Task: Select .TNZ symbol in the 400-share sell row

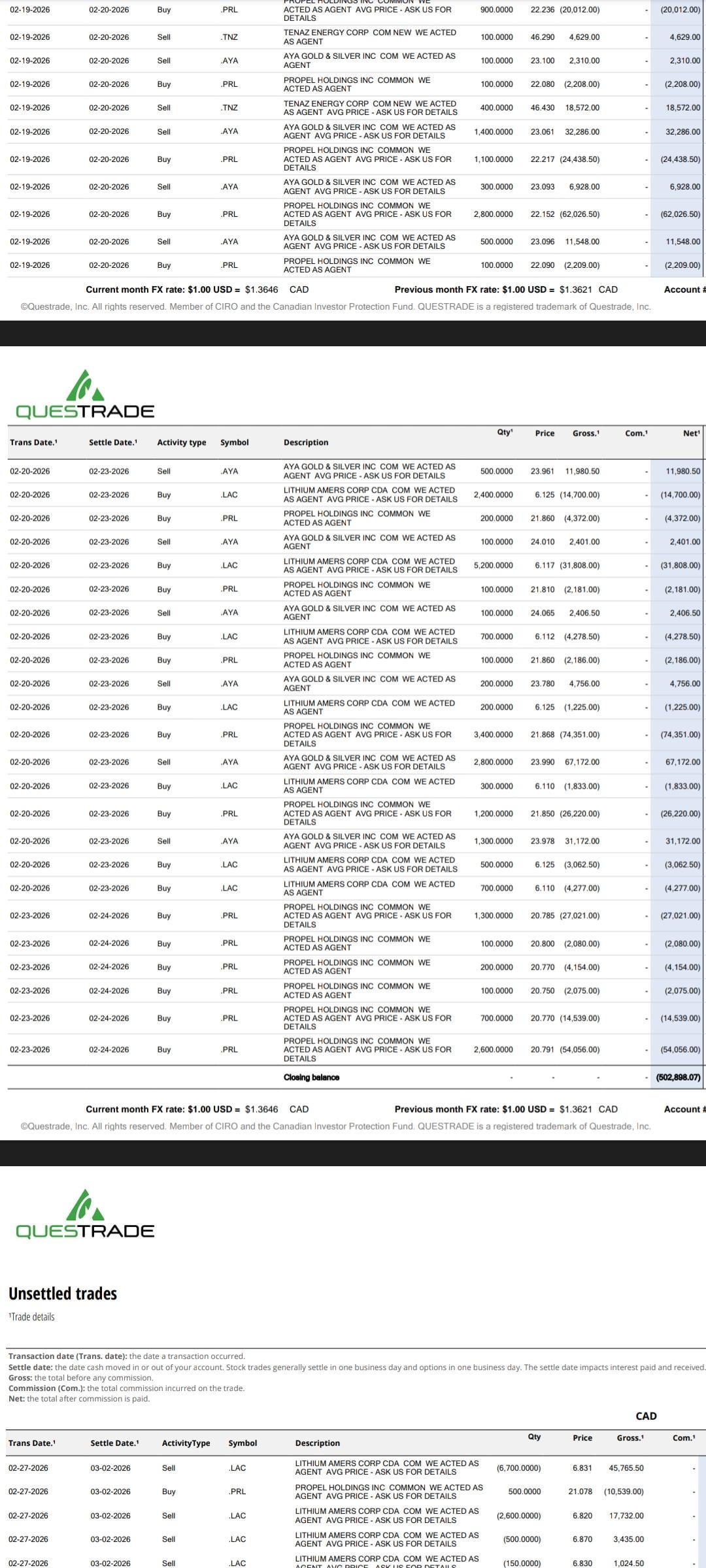Action: pos(229,108)
